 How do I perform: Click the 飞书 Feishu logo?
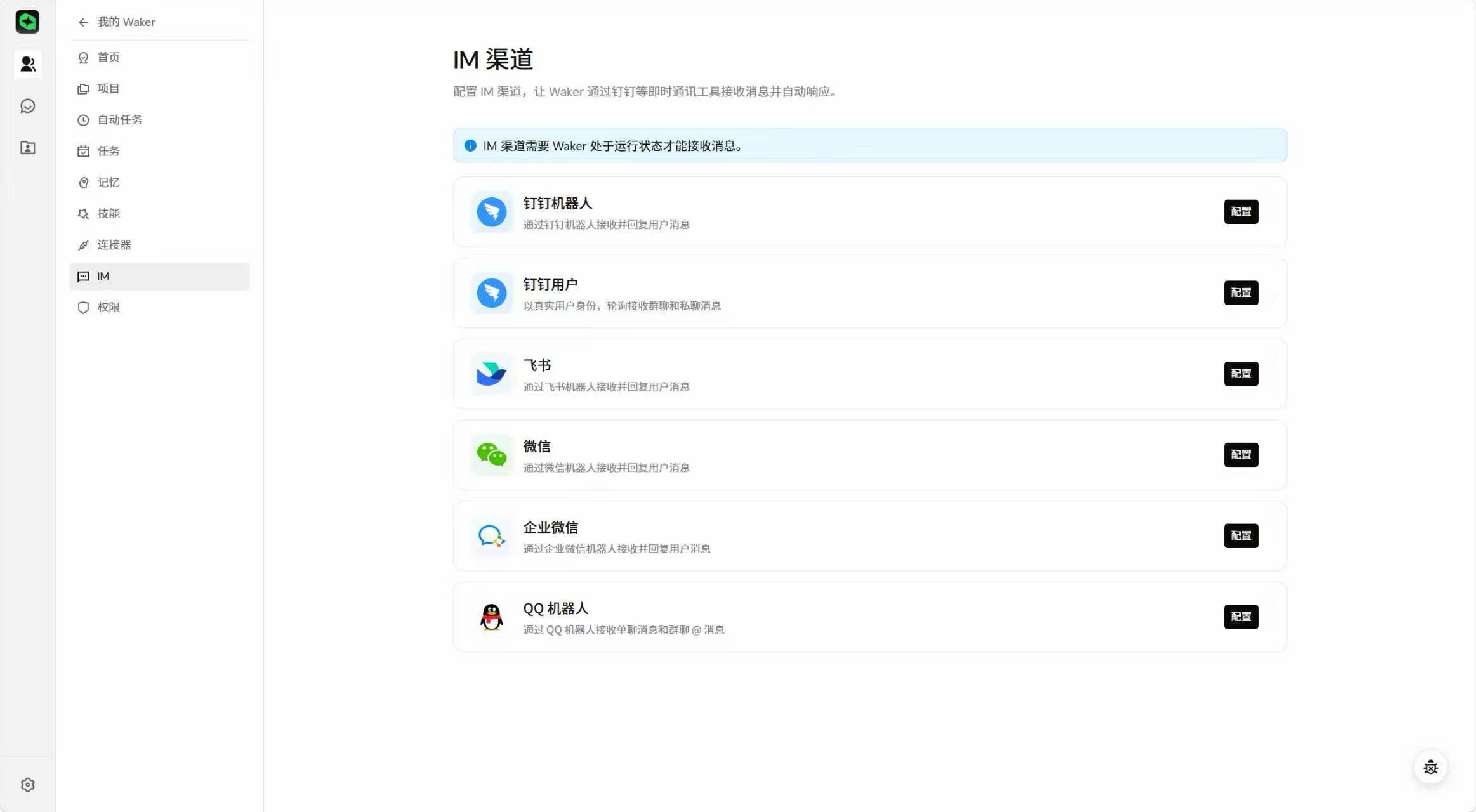coord(492,374)
